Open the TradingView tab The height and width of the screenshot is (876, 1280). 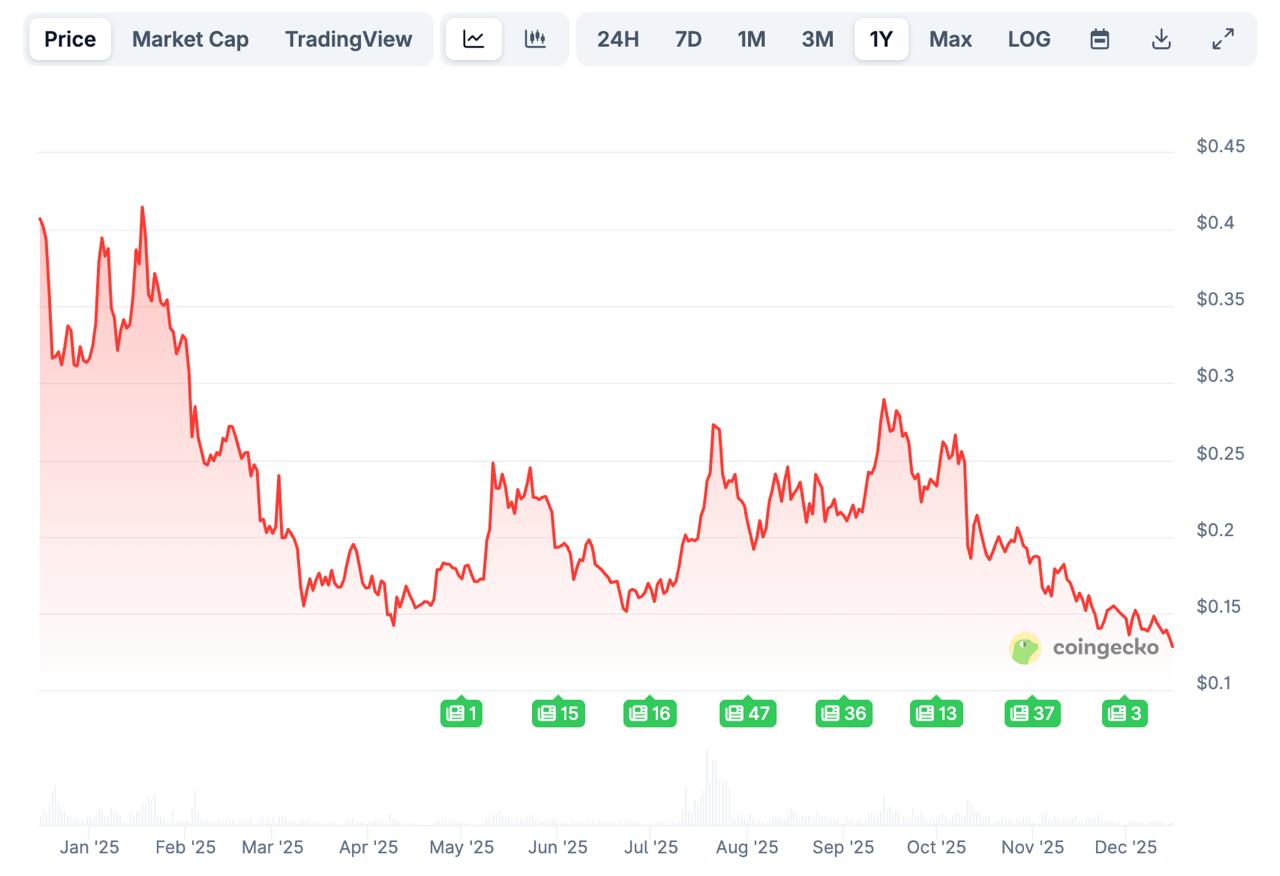pos(348,39)
